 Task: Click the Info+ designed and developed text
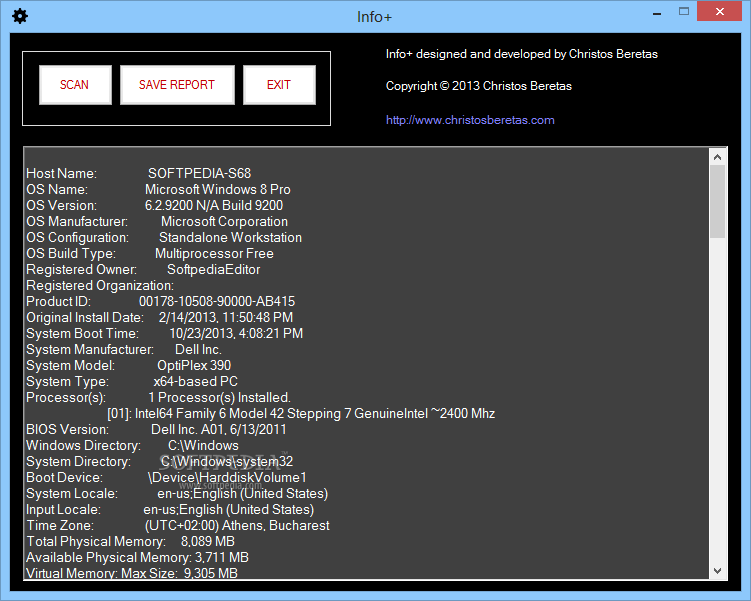click(x=522, y=54)
